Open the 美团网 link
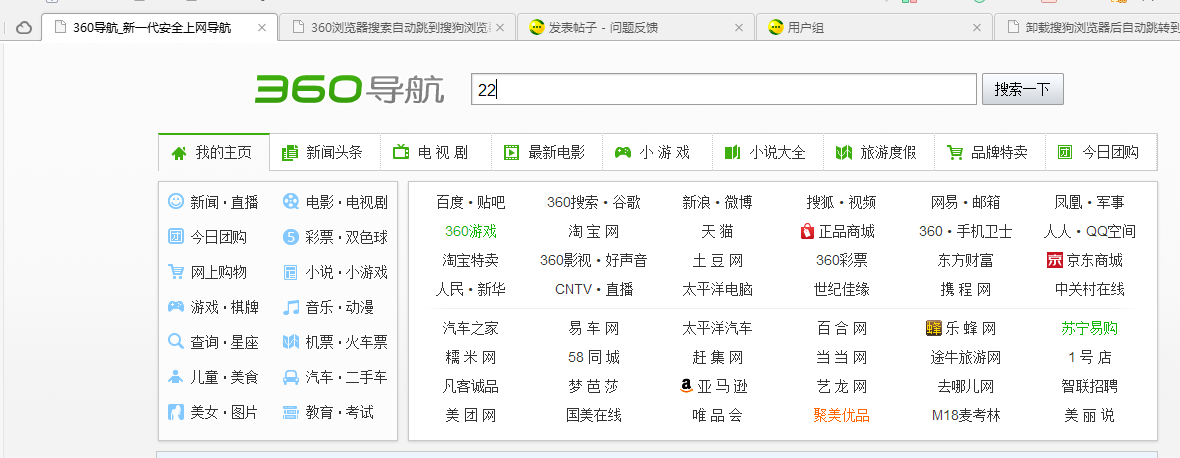The height and width of the screenshot is (458, 1180). [x=470, y=415]
